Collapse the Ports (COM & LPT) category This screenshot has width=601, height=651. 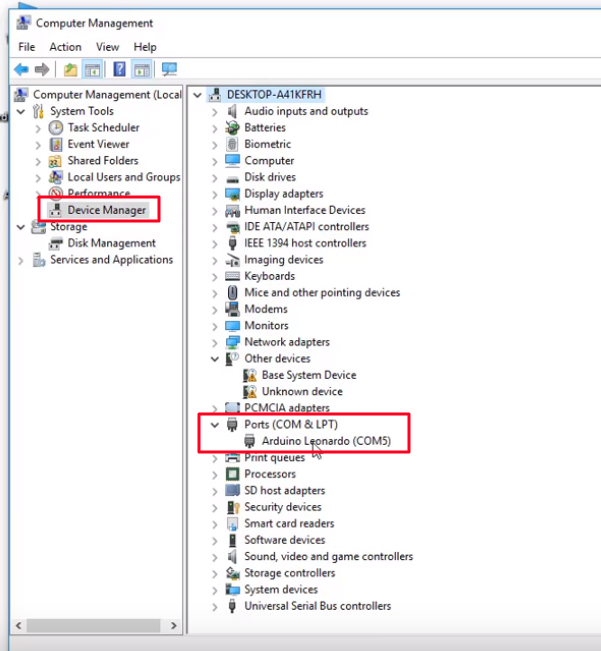(x=215, y=425)
